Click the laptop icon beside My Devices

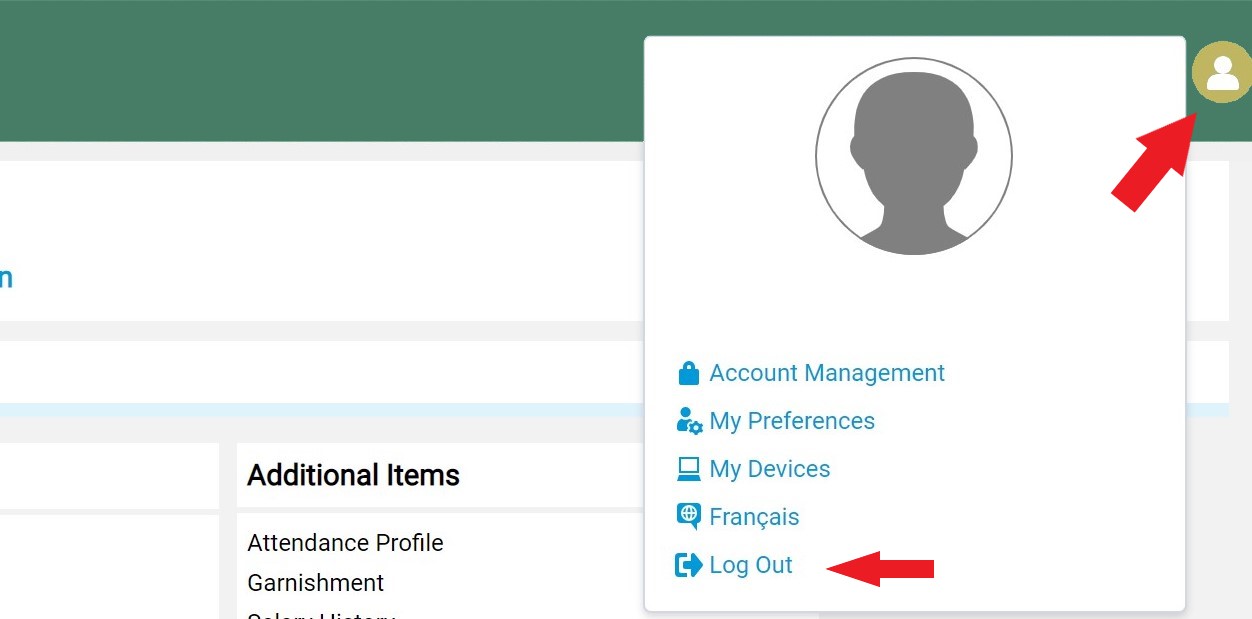688,469
